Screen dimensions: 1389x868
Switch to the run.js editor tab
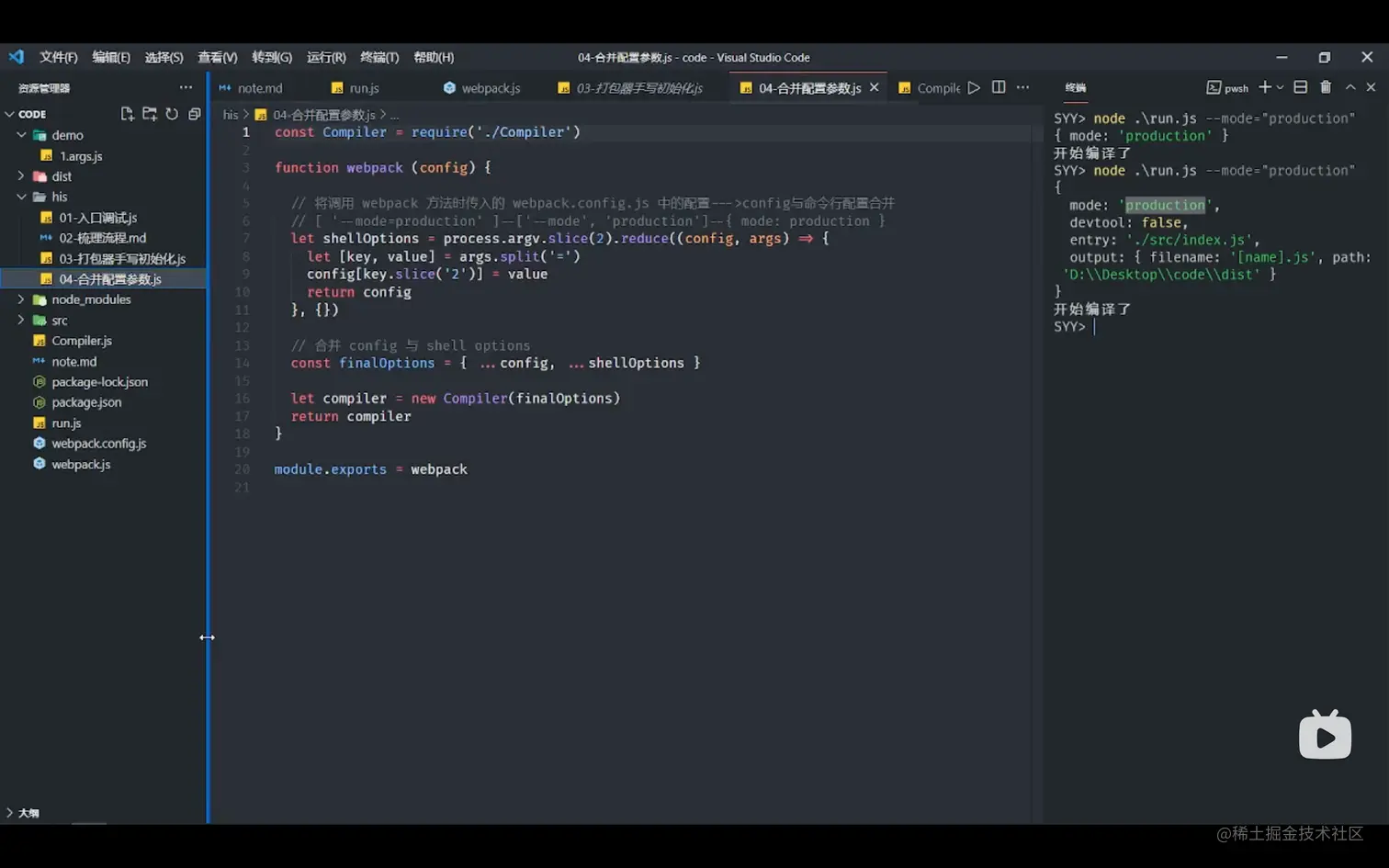pyautogui.click(x=364, y=88)
